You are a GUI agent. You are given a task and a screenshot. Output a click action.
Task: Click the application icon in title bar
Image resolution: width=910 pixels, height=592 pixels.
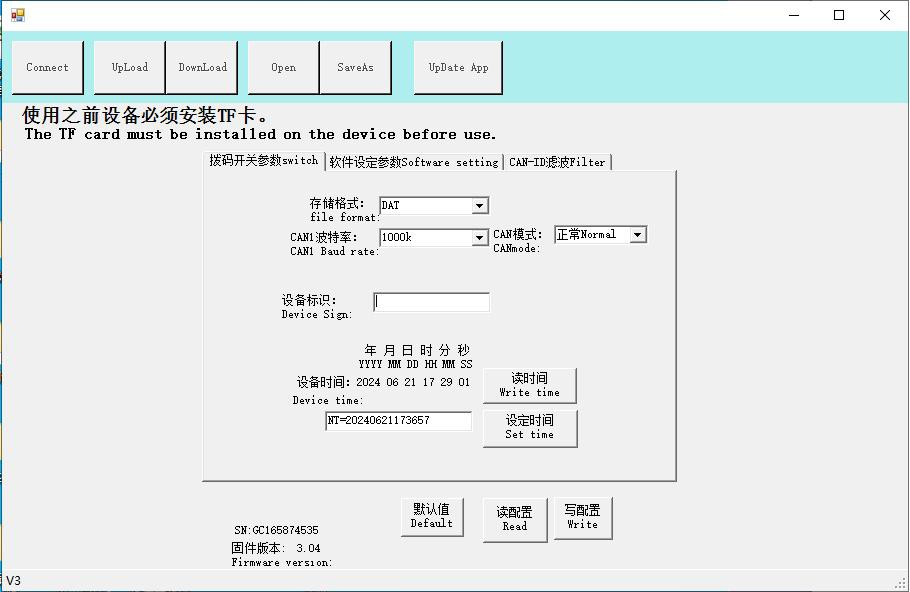point(17,15)
